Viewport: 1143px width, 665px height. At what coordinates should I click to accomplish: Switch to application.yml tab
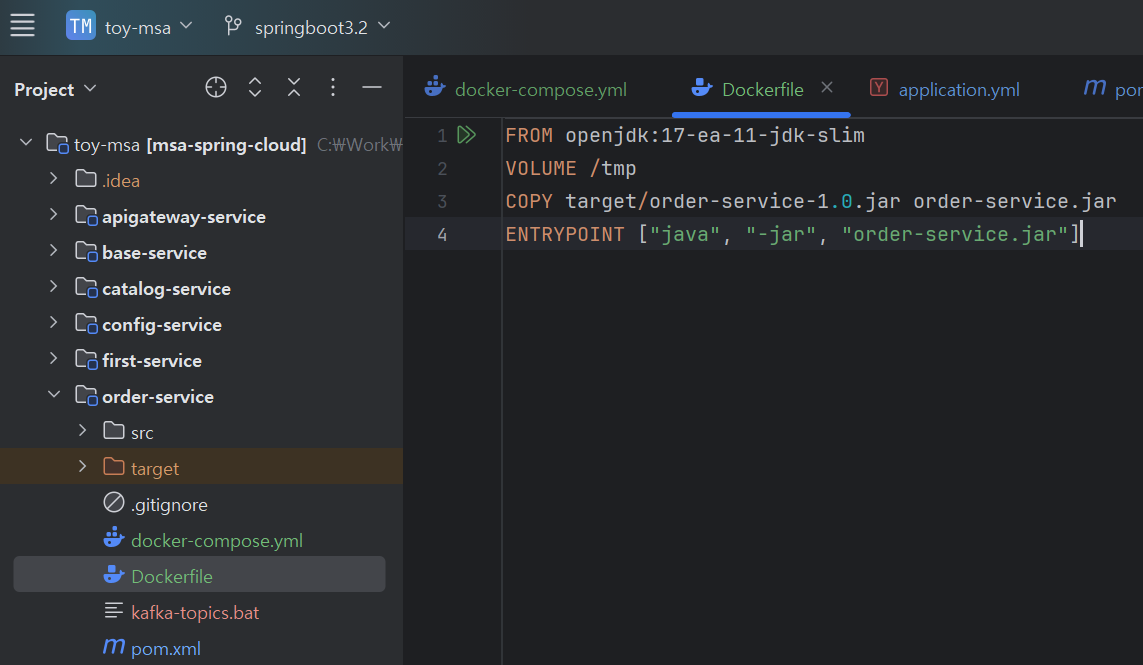(x=945, y=89)
